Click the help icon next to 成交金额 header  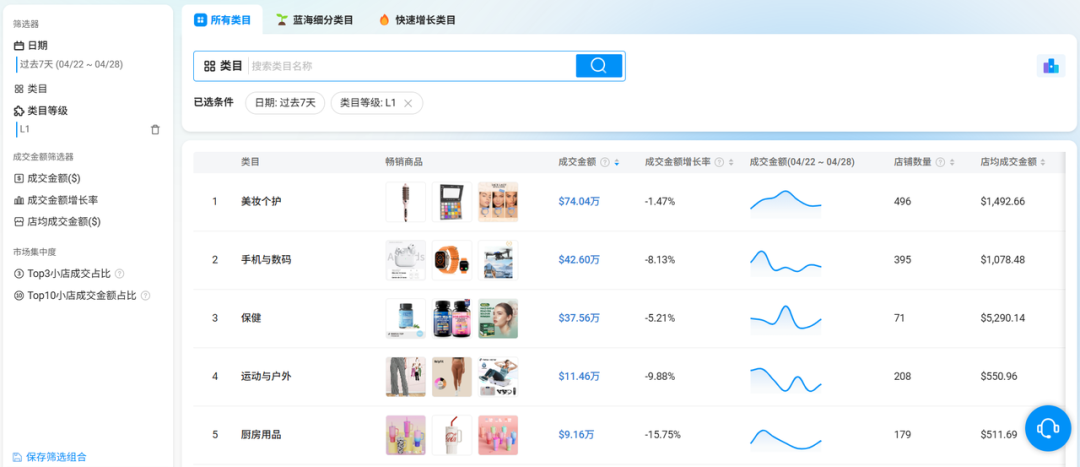pyautogui.click(x=605, y=163)
